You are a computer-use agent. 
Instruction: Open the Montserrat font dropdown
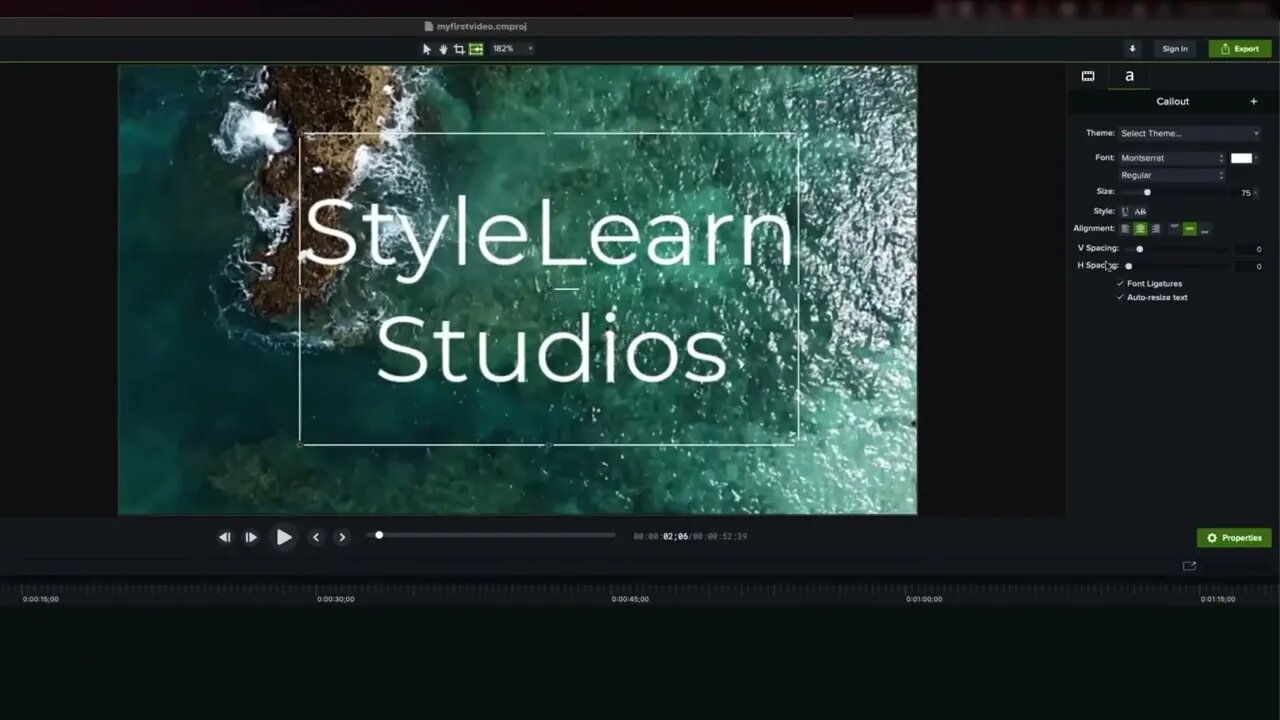pyautogui.click(x=1171, y=158)
